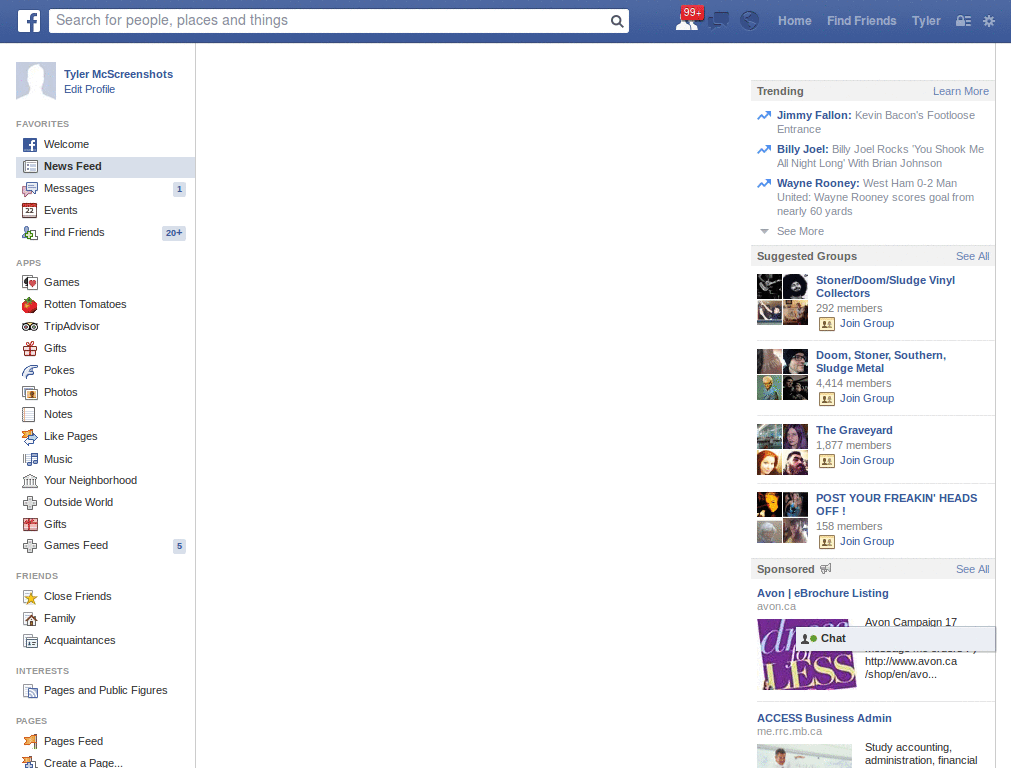The width and height of the screenshot is (1024, 768).
Task: Click the Avon ad image
Action: 807,655
